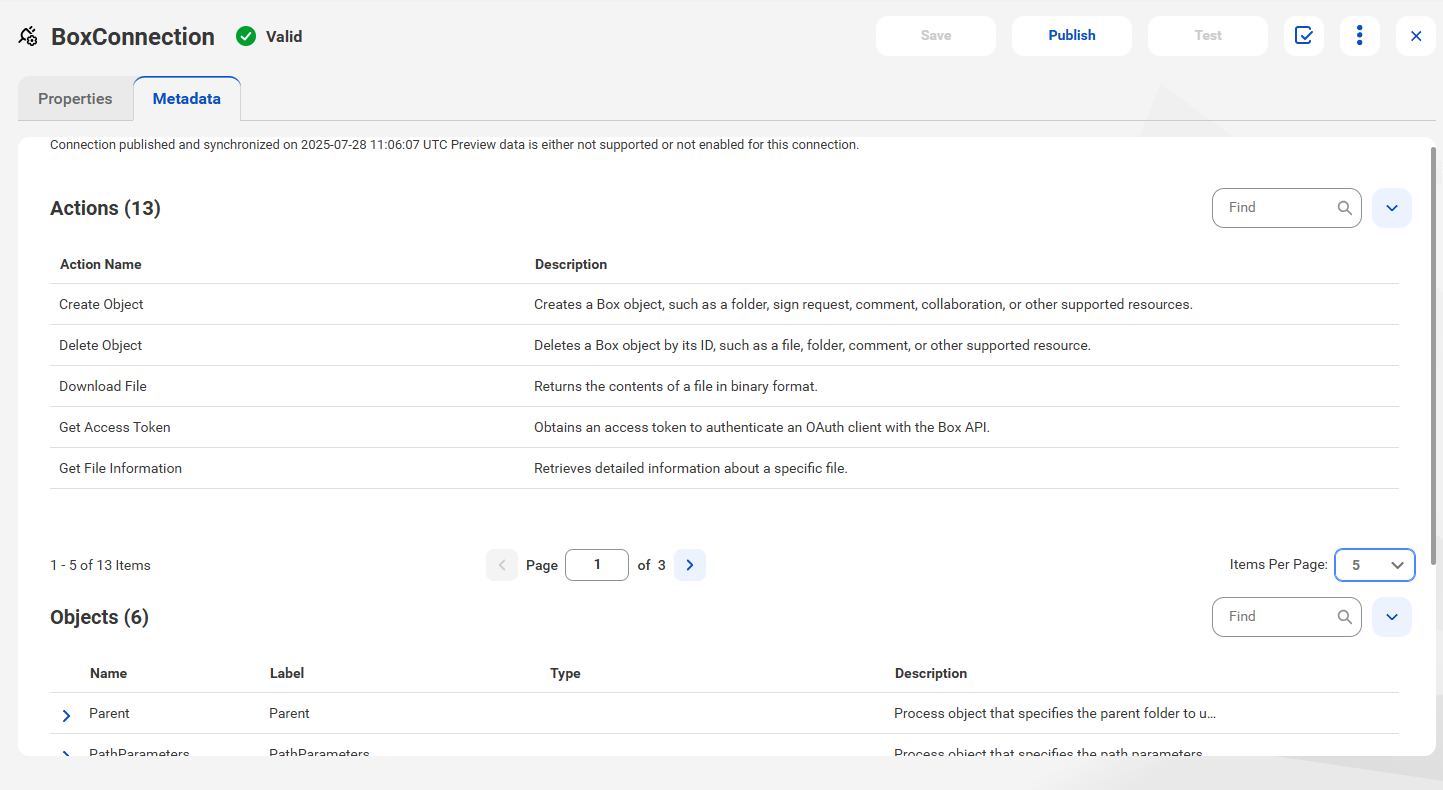Image resolution: width=1443 pixels, height=790 pixels.
Task: Click the Objects Name column header
Action: tap(108, 674)
